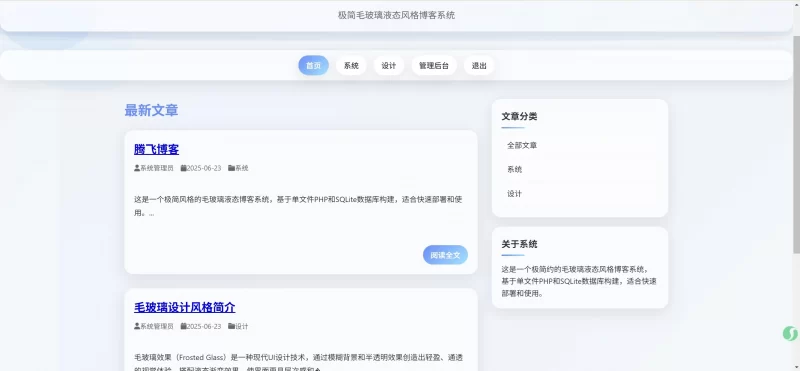
Task: Click the 最新文章 heading
Action: pos(151,110)
